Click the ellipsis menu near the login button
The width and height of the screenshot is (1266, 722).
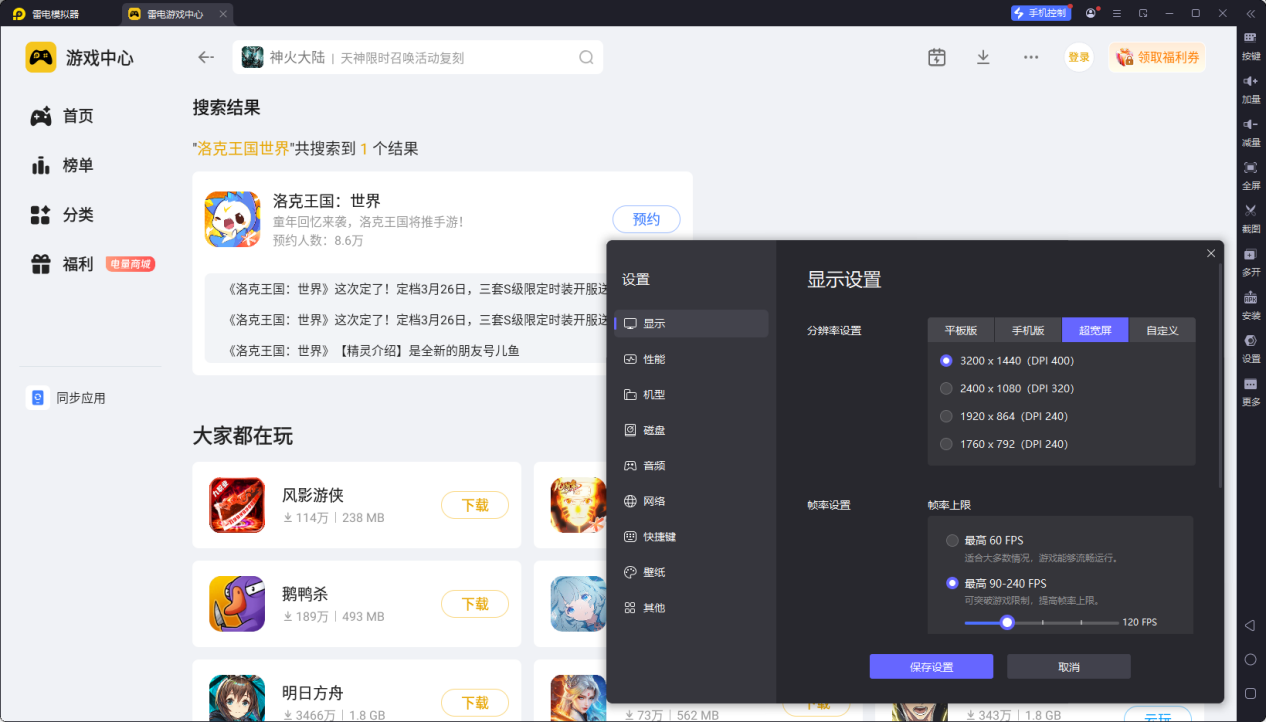tap(1030, 57)
